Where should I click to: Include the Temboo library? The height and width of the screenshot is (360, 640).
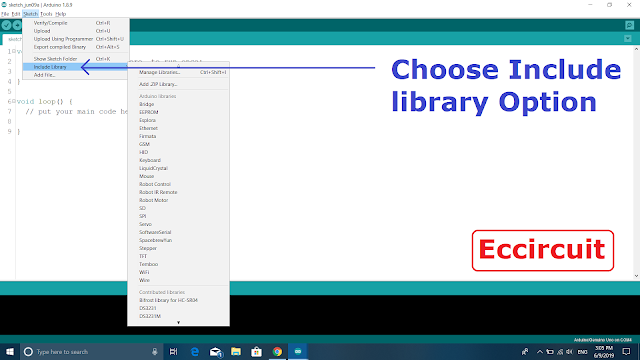point(178,264)
